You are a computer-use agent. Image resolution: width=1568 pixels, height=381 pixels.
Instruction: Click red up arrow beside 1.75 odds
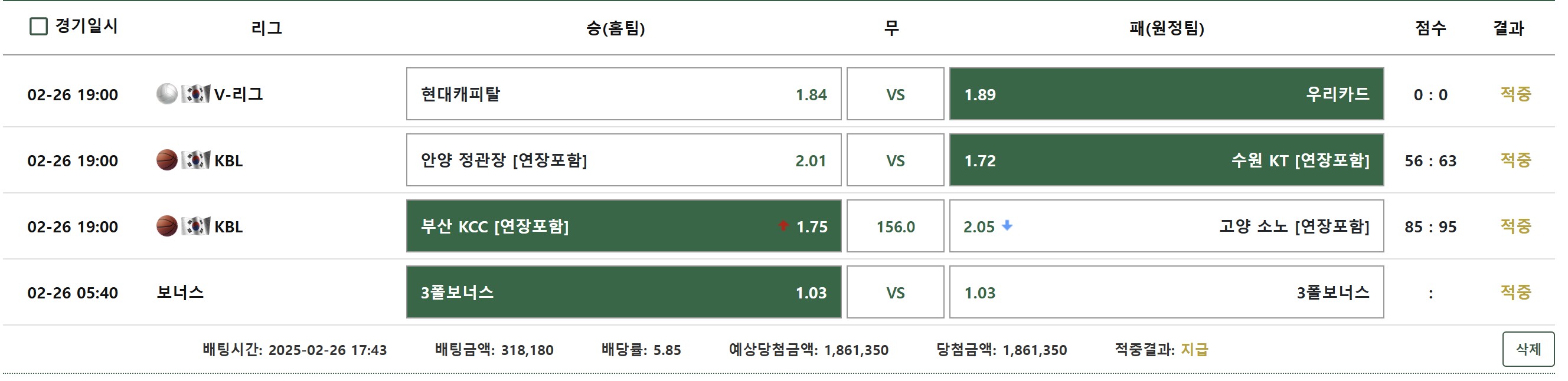point(783,225)
